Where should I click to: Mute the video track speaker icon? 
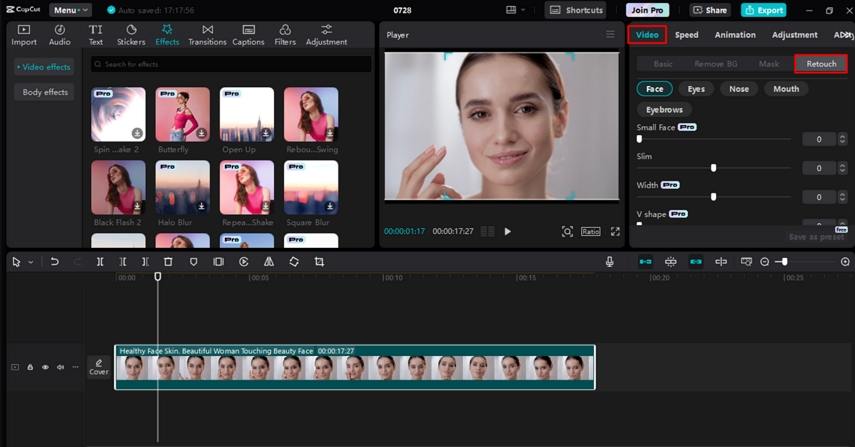click(x=60, y=367)
